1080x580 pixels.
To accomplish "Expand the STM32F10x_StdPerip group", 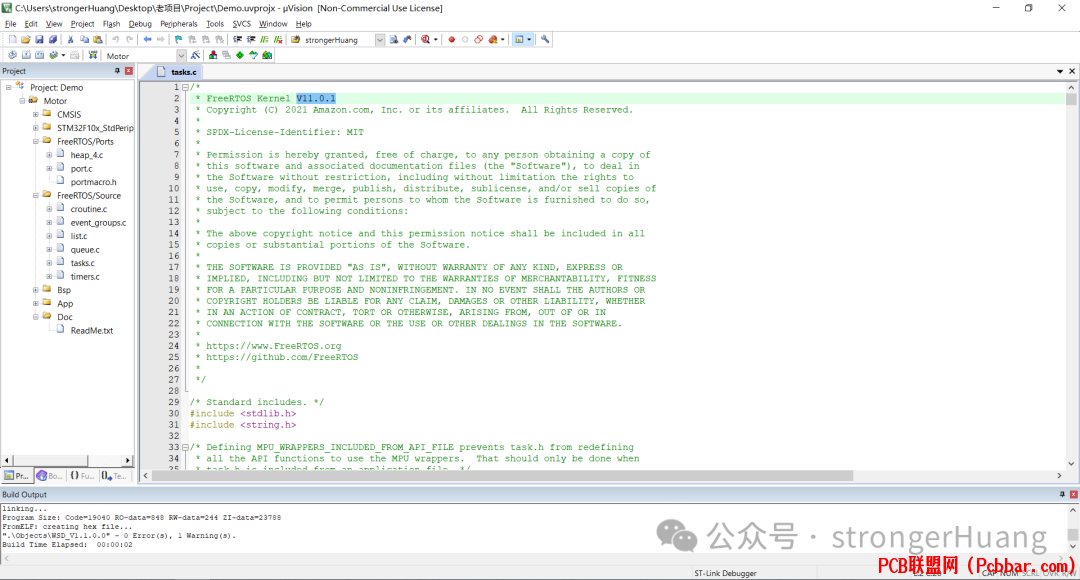I will pos(36,128).
